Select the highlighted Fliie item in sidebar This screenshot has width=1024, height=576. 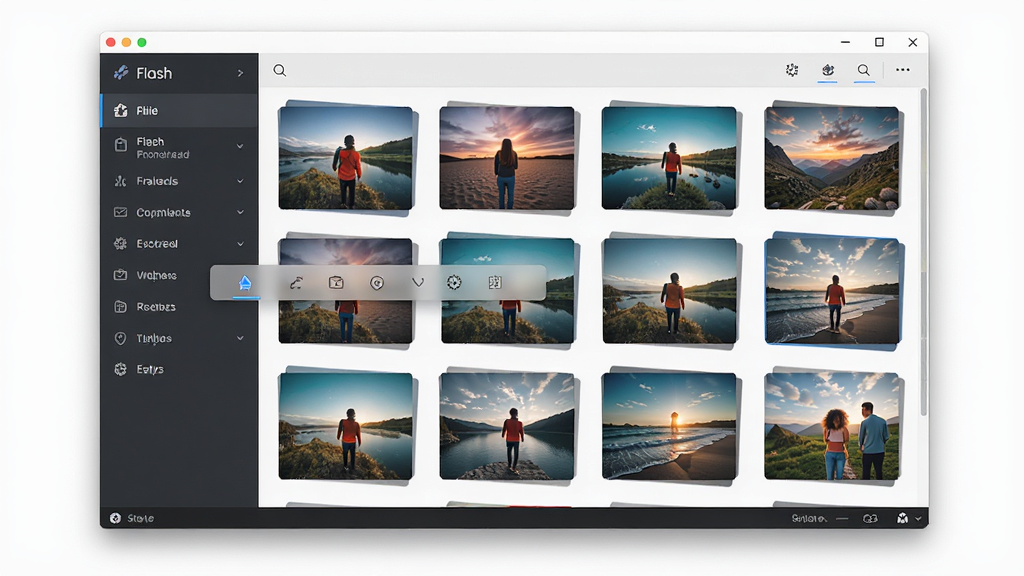180,110
